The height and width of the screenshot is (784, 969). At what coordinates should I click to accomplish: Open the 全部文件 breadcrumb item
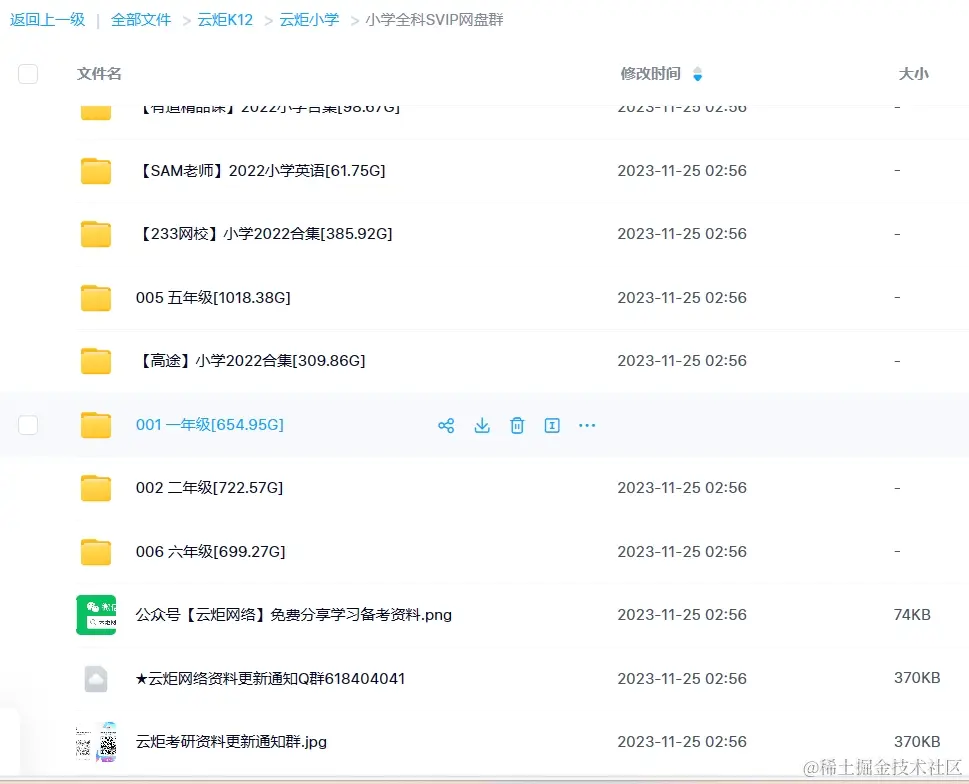[x=140, y=19]
